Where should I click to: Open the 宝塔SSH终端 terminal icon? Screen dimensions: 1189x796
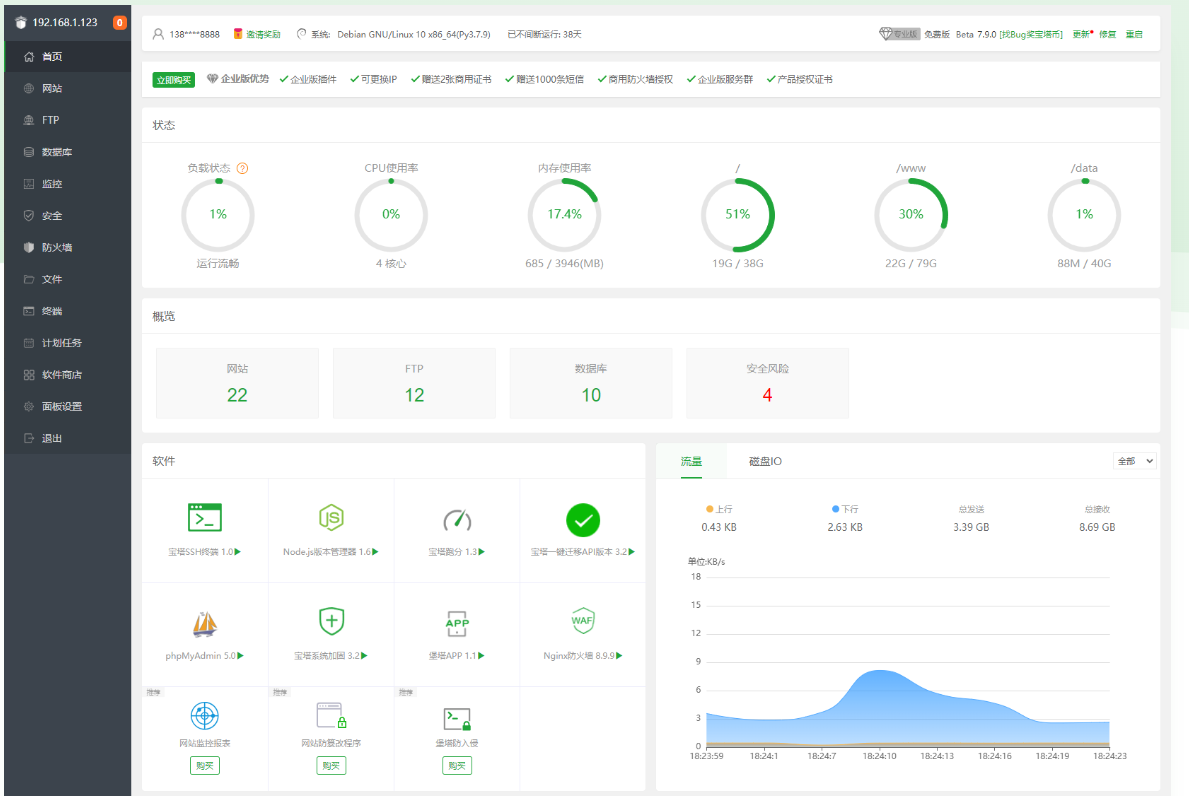coord(205,518)
